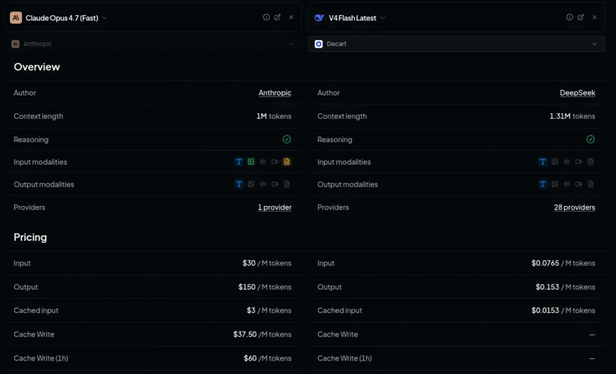
Task: Click Claude input modalities file icon
Action: point(287,162)
